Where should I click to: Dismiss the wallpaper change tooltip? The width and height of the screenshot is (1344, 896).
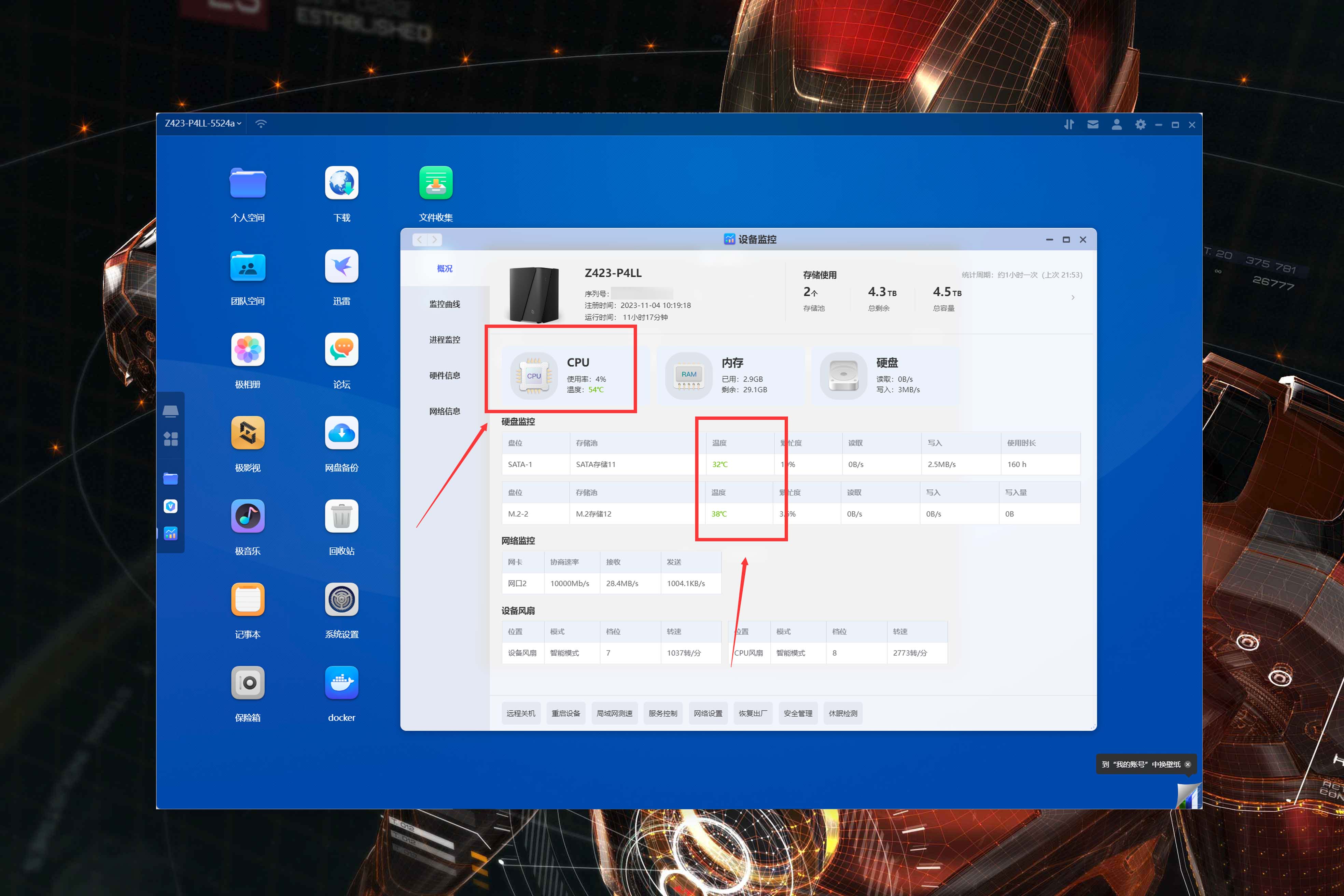click(1187, 764)
